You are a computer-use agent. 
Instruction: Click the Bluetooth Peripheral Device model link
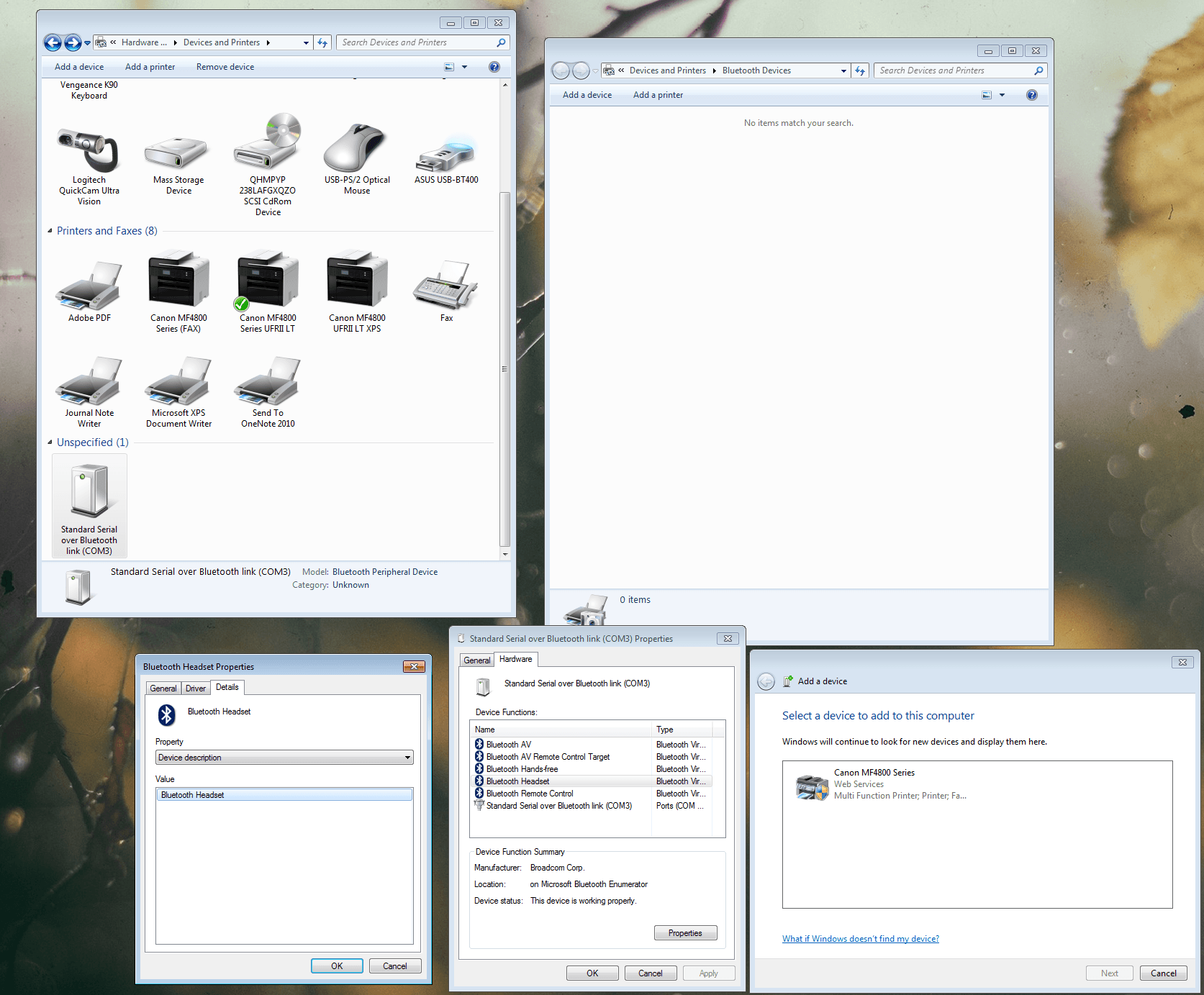385,572
